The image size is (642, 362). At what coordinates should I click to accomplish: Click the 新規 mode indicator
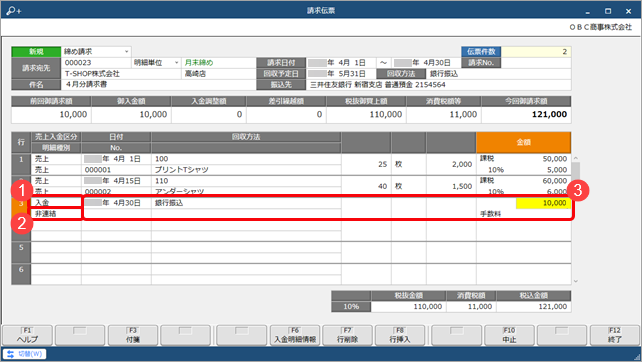(x=36, y=52)
